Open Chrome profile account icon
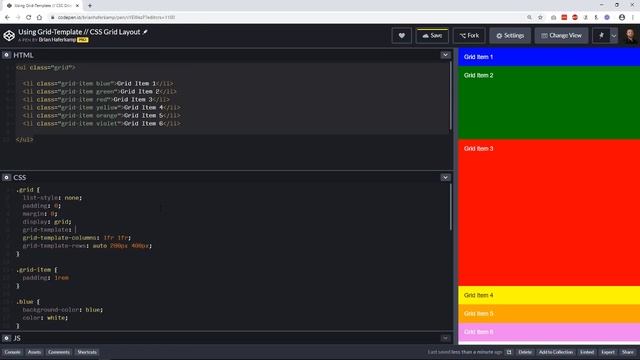Screen dimensions: 640x360 622,18
